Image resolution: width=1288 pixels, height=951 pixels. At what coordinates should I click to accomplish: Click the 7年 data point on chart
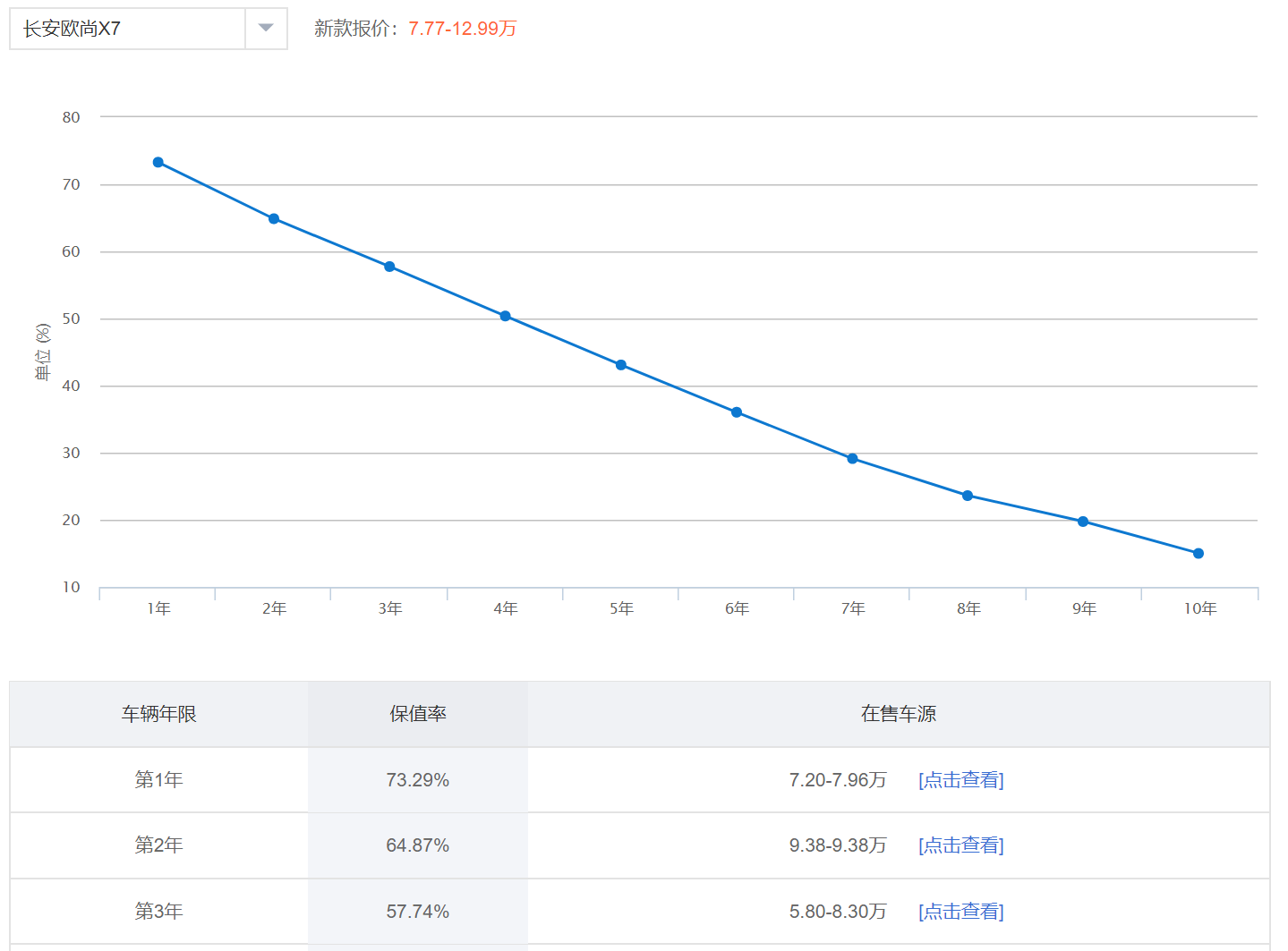852,458
